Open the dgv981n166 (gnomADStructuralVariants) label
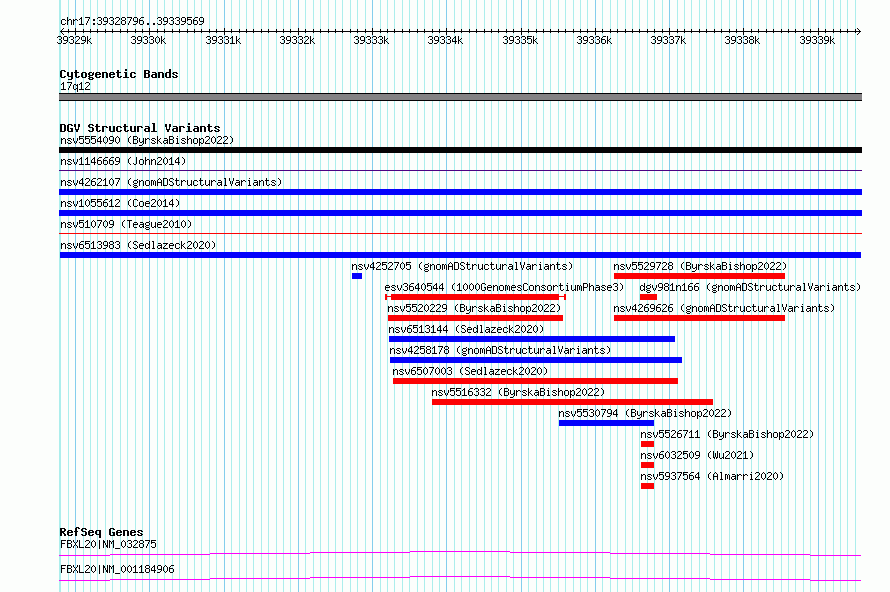890x592 pixels. [x=750, y=287]
